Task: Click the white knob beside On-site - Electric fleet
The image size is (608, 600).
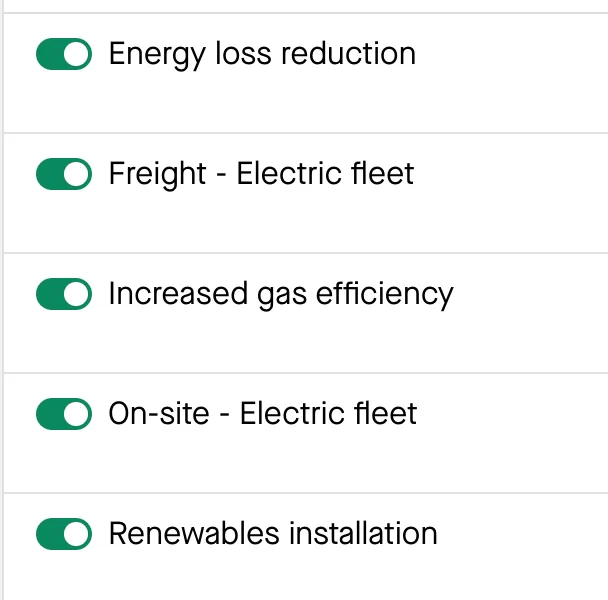Action: (77, 414)
